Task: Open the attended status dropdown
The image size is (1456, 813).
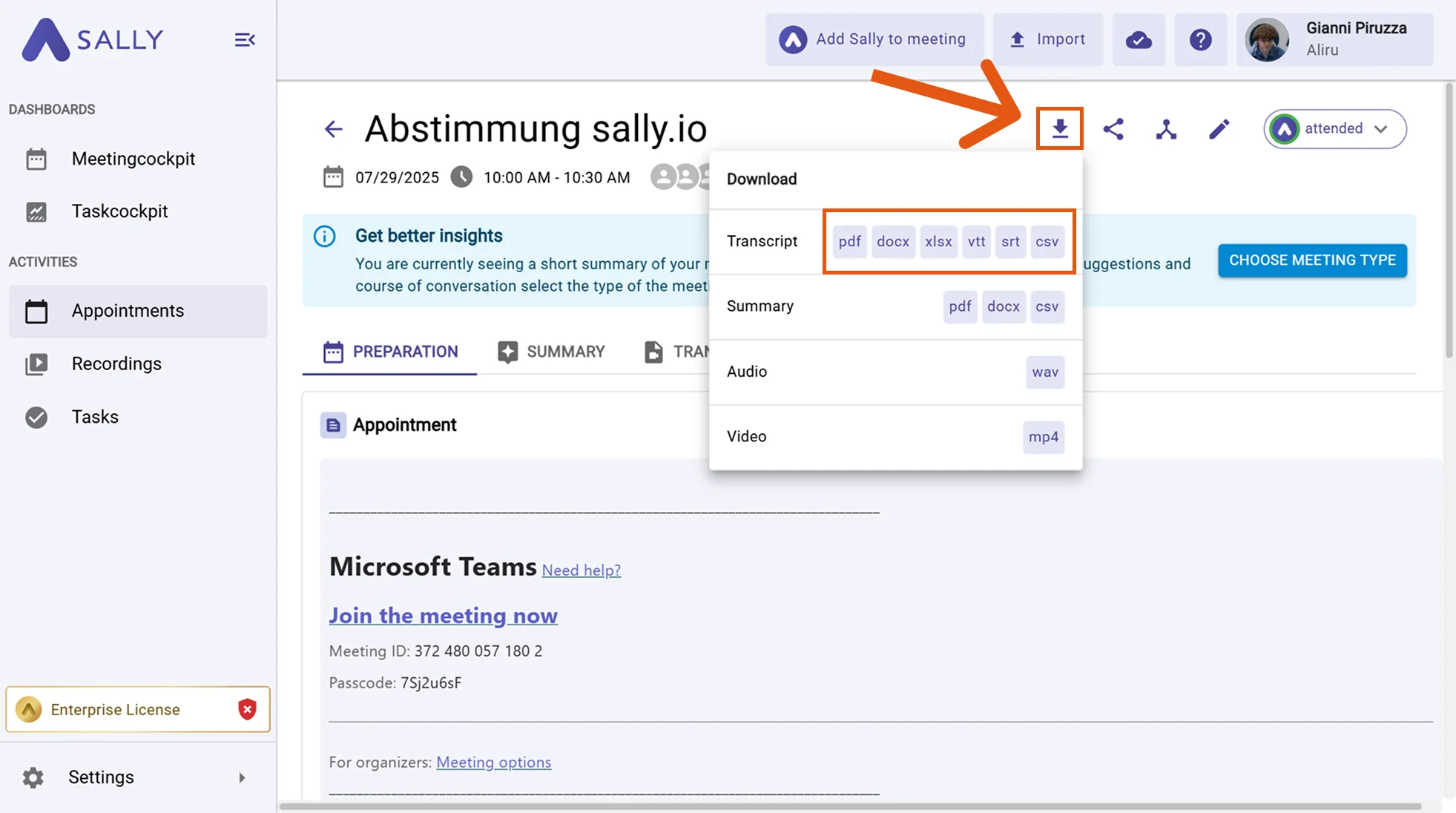Action: [1334, 129]
